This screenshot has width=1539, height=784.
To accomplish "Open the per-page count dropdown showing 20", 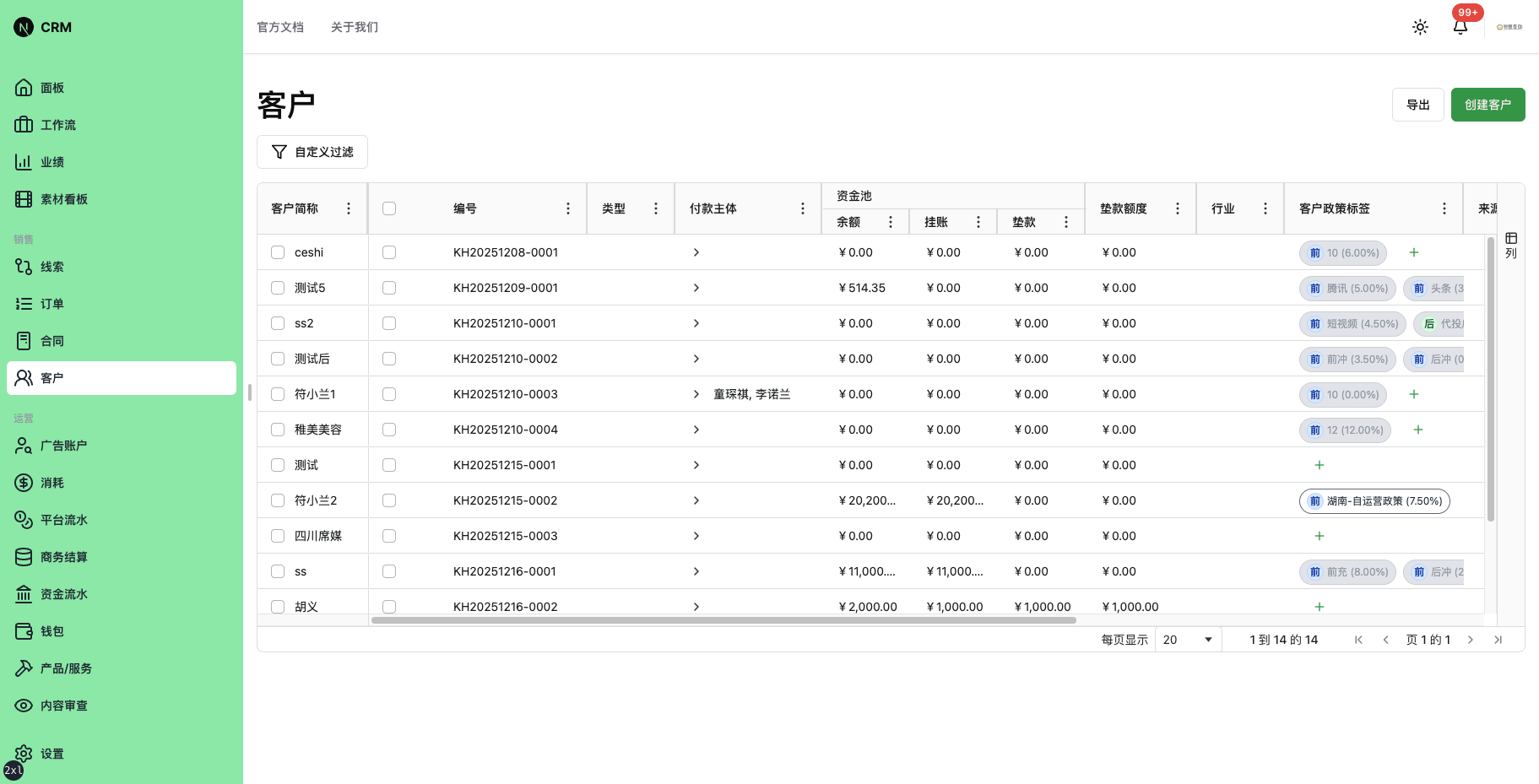I will click(x=1187, y=639).
